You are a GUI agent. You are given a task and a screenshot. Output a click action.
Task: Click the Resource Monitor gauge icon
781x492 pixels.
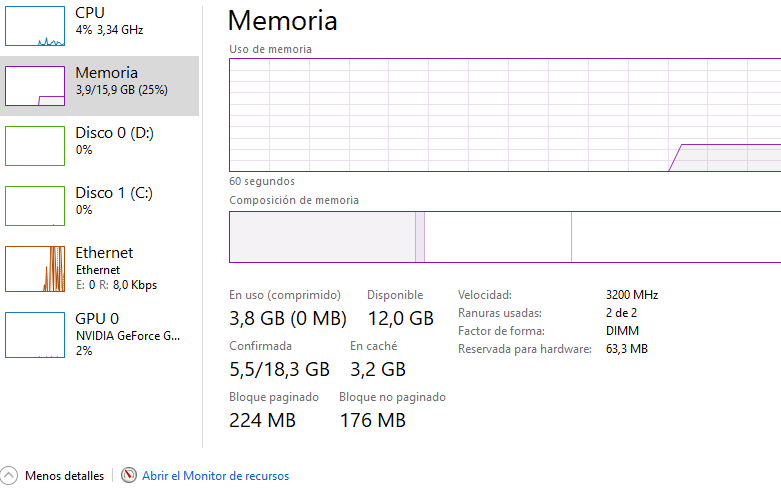[129, 475]
